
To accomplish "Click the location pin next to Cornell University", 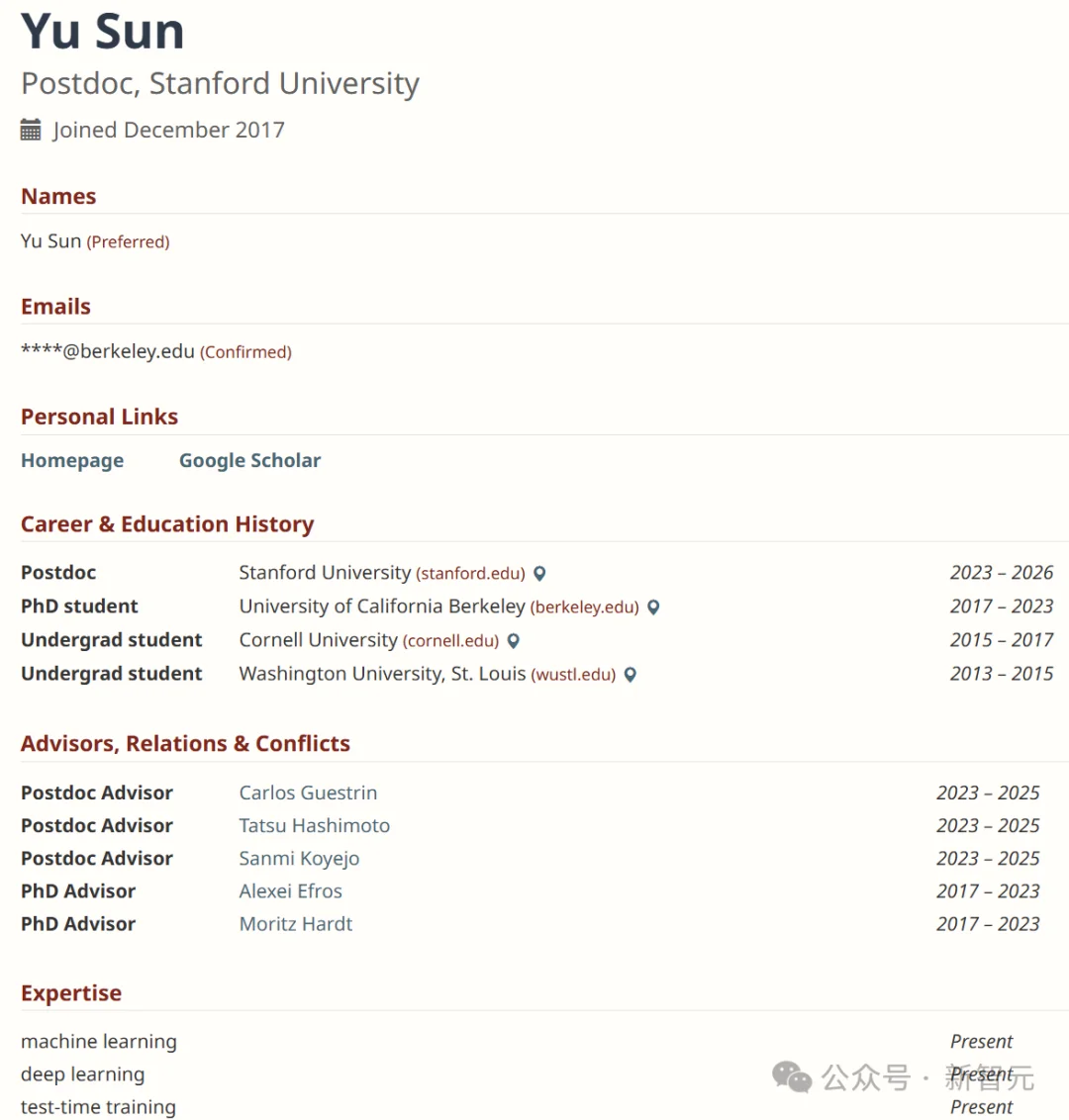I will click(x=513, y=641).
